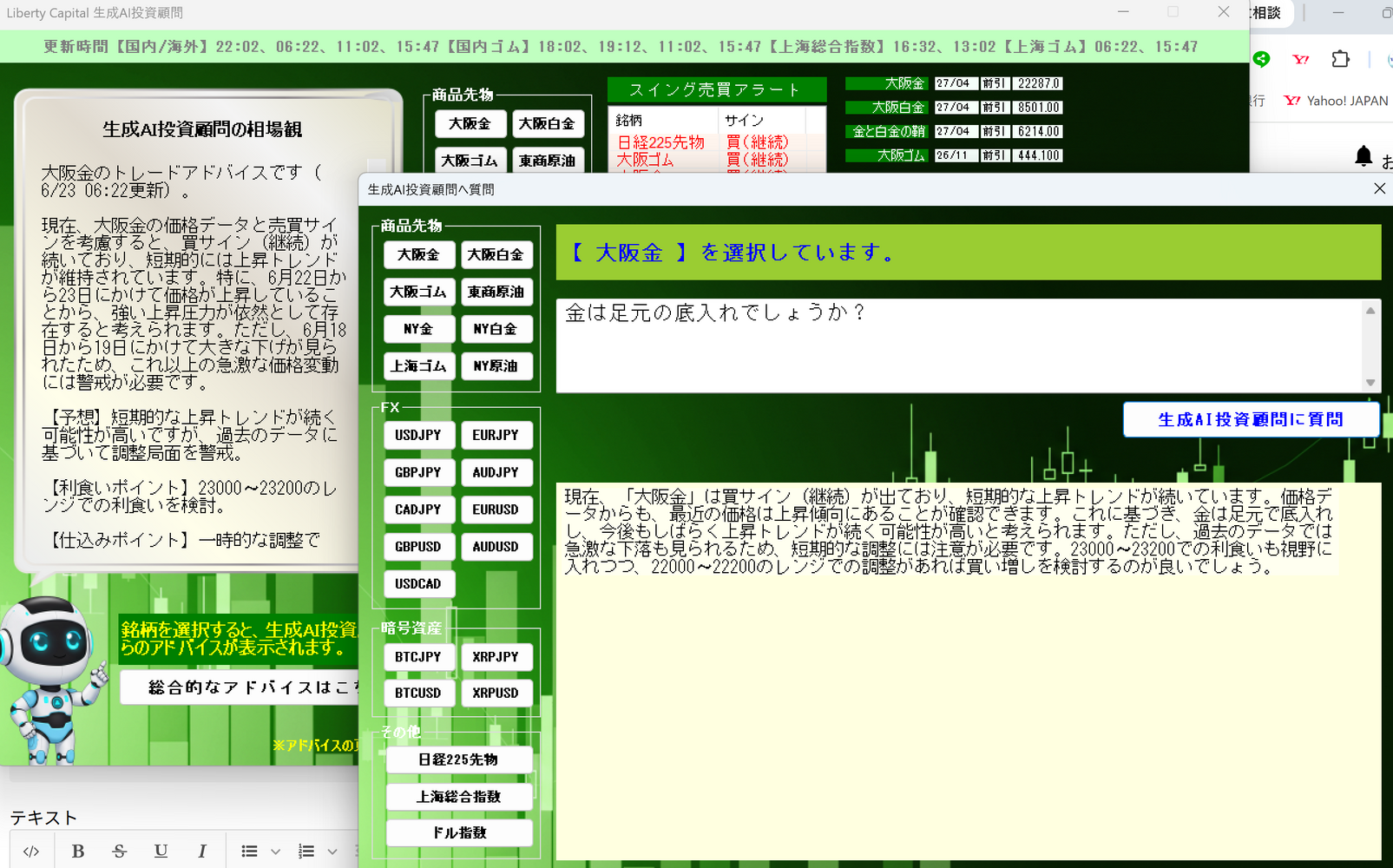Select BTCUSD under 暗号資産
The height and width of the screenshot is (868, 1393).
tap(418, 693)
